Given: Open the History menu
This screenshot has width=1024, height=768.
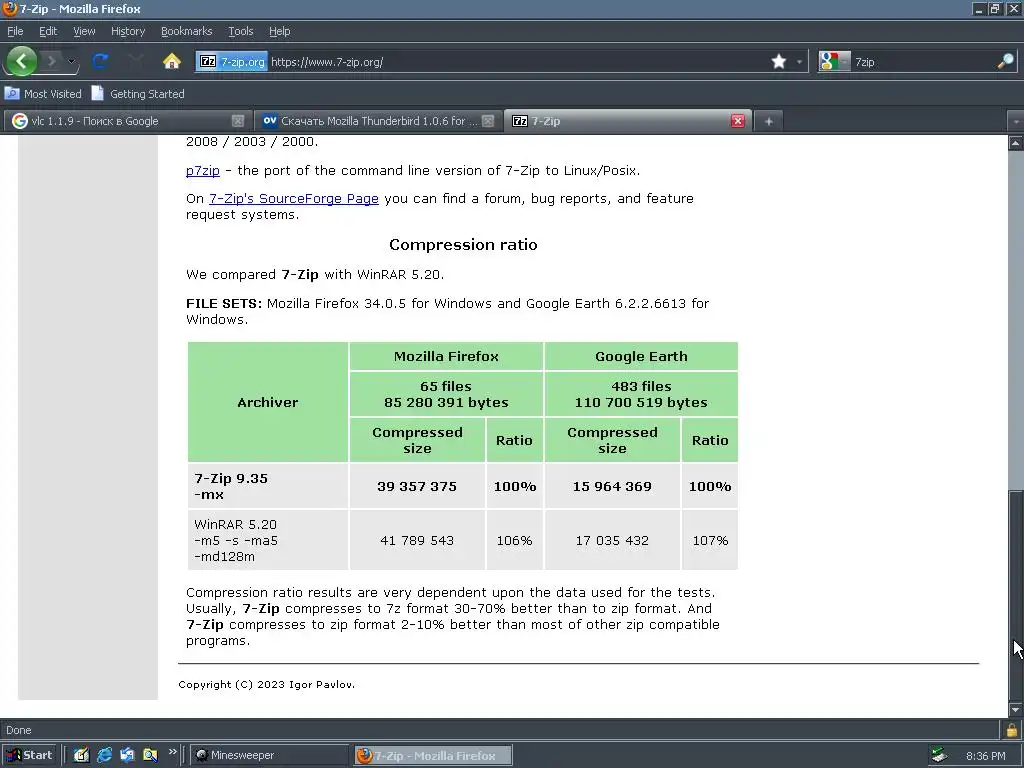Looking at the screenshot, I should (x=128, y=31).
